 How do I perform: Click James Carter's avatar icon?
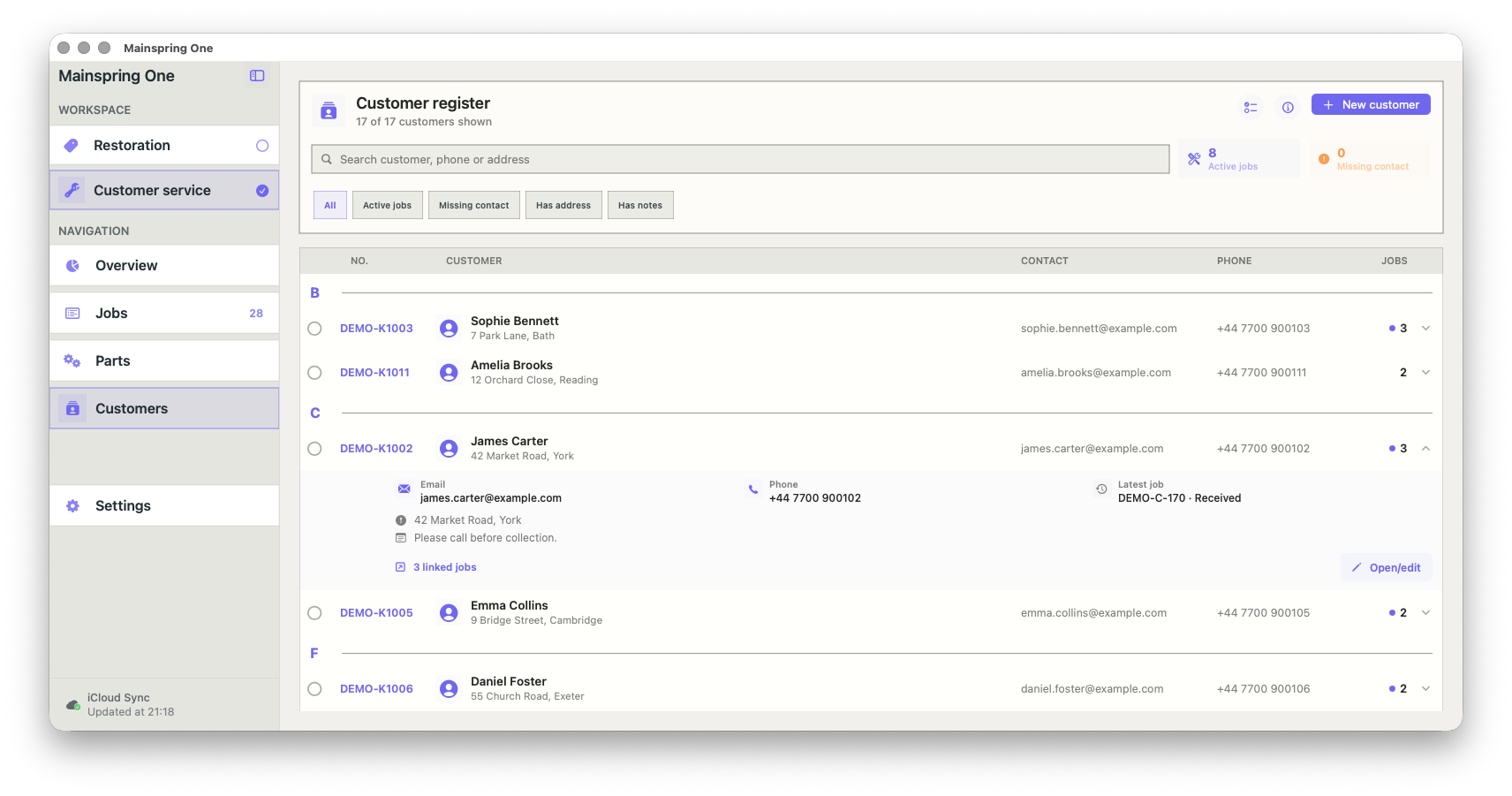click(449, 449)
